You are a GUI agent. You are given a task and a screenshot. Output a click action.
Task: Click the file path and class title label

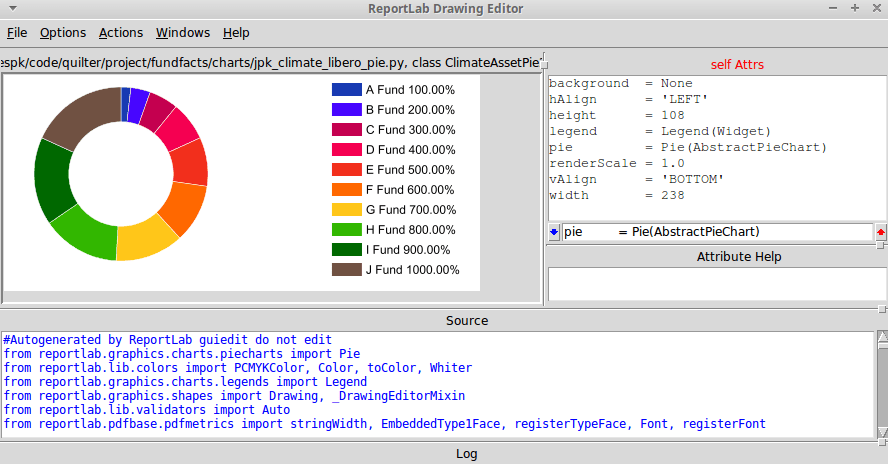[x=270, y=62]
